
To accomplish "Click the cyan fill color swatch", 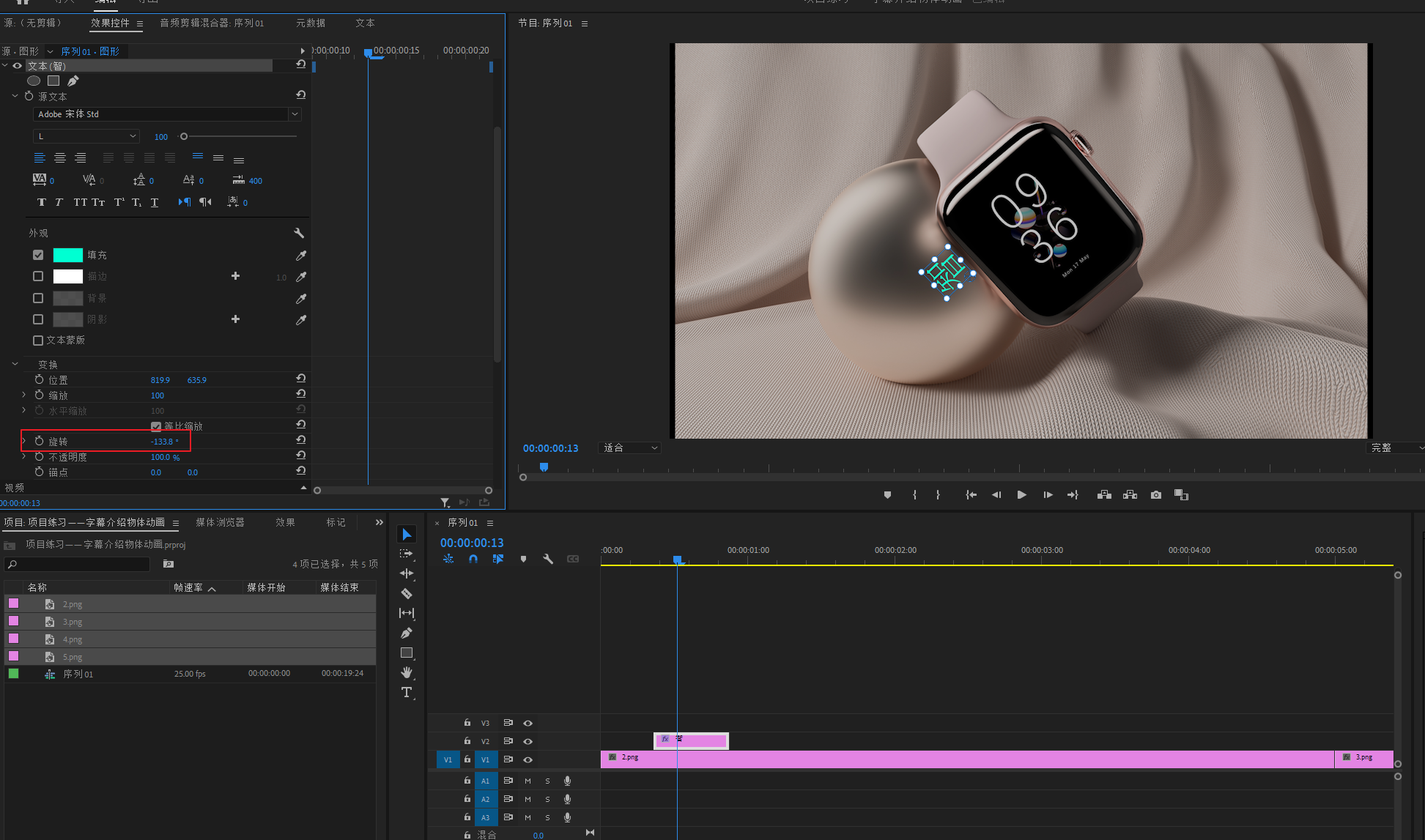I will tap(68, 255).
